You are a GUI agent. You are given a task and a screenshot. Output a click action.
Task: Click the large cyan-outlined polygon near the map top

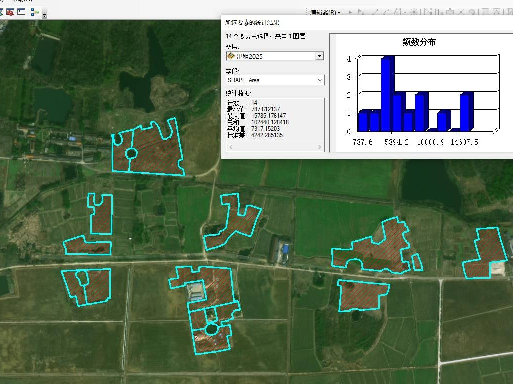153,152
